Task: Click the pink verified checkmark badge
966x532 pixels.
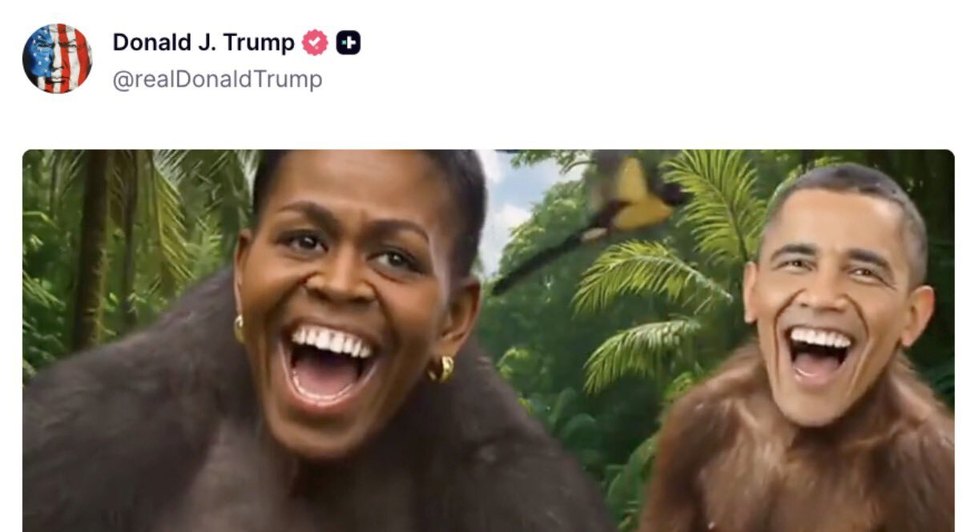Action: [315, 42]
